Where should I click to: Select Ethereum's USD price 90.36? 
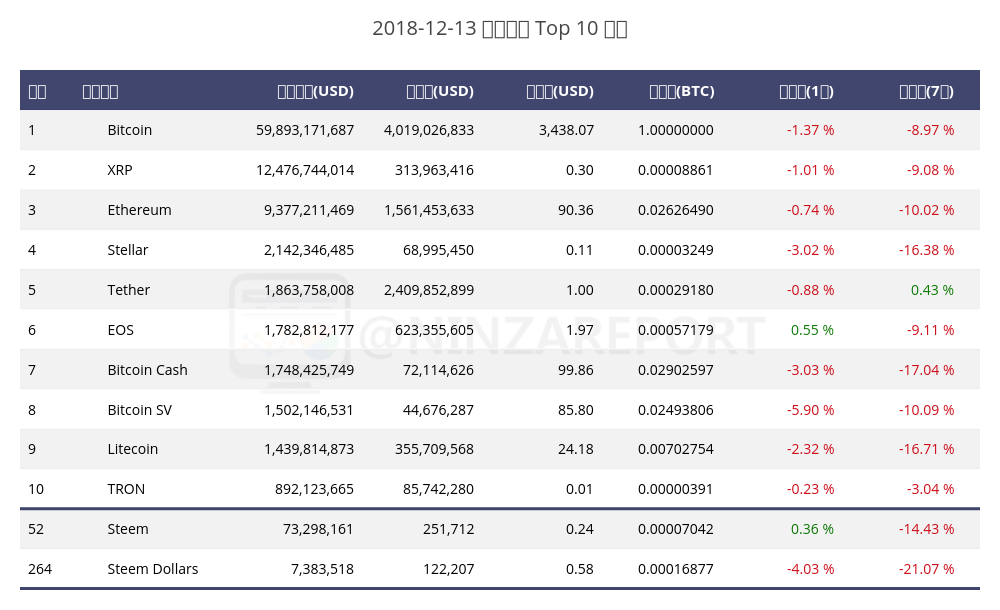tap(576, 210)
